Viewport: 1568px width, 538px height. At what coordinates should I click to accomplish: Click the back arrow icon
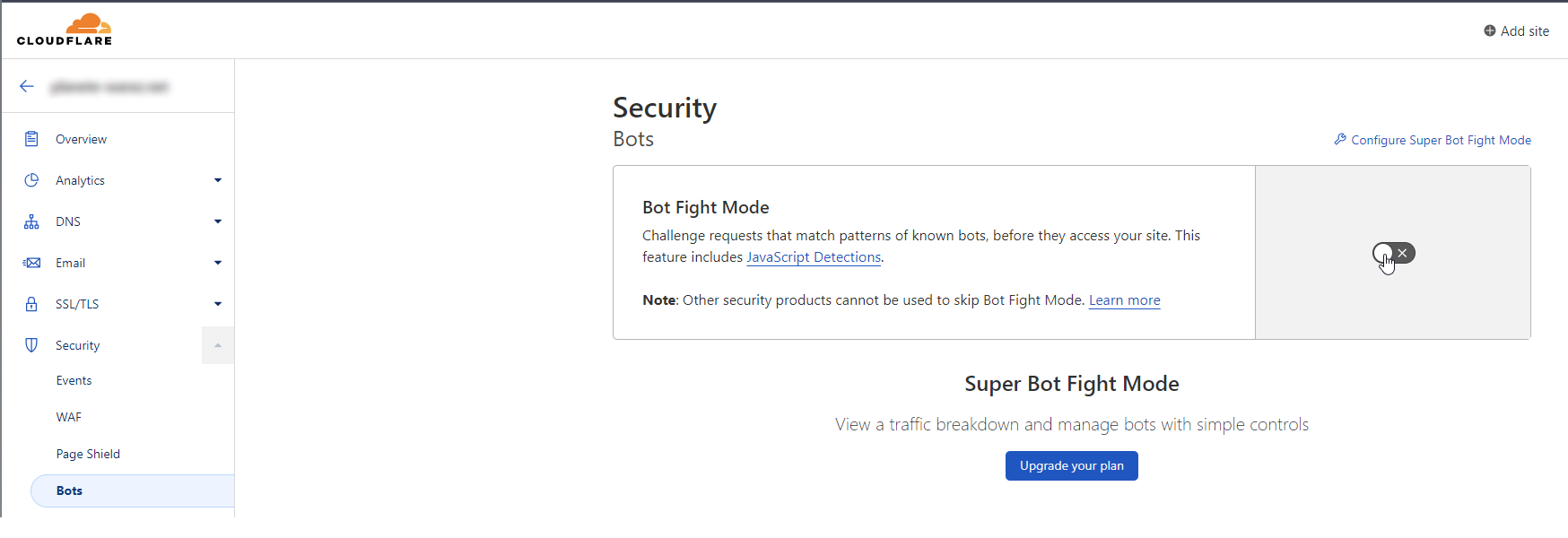(x=27, y=86)
